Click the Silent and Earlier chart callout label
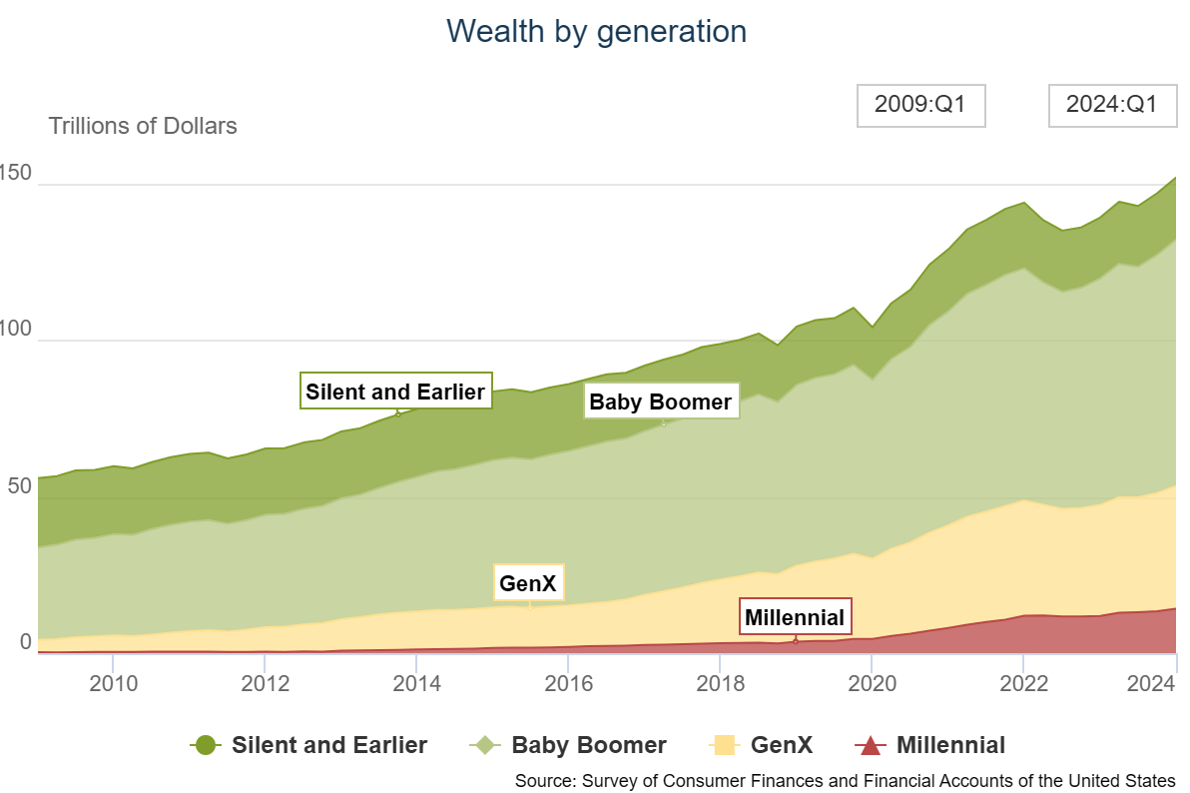Screen dimensions: 1190x793 (x=396, y=391)
